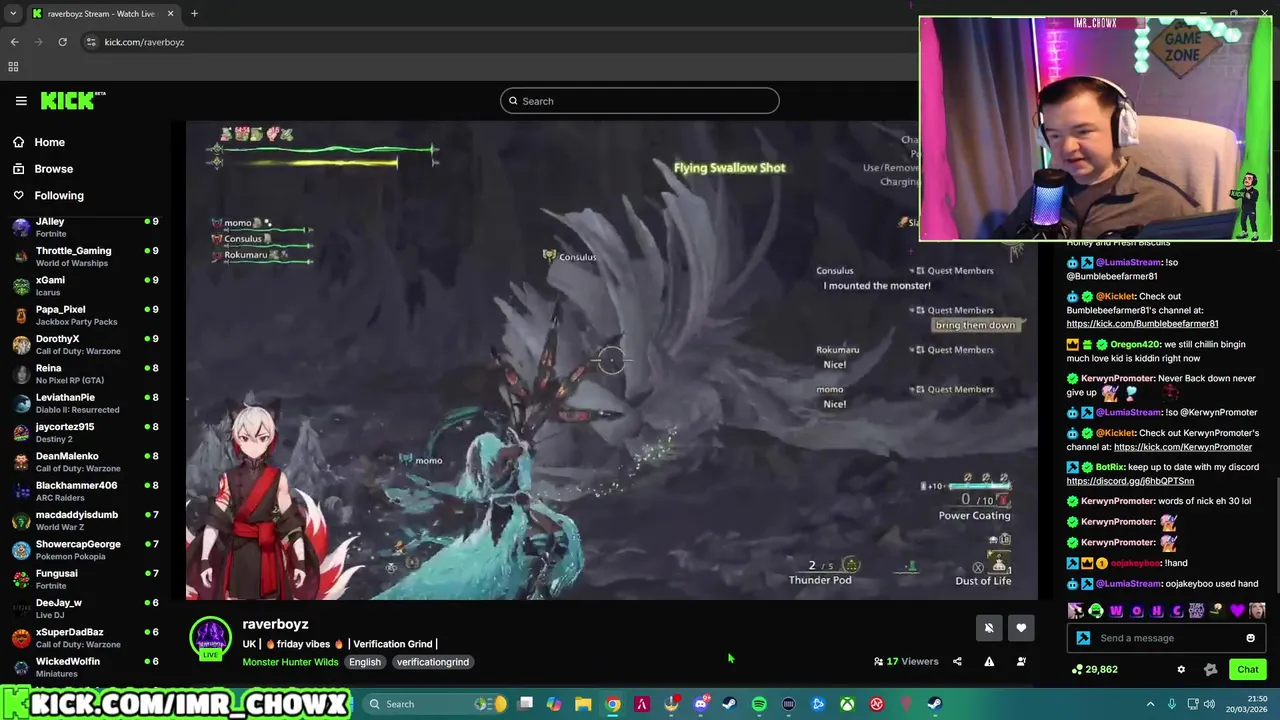The width and height of the screenshot is (1280, 720).
Task: Open the Bumblebeefarmer81 channel link in chat
Action: (x=1142, y=324)
